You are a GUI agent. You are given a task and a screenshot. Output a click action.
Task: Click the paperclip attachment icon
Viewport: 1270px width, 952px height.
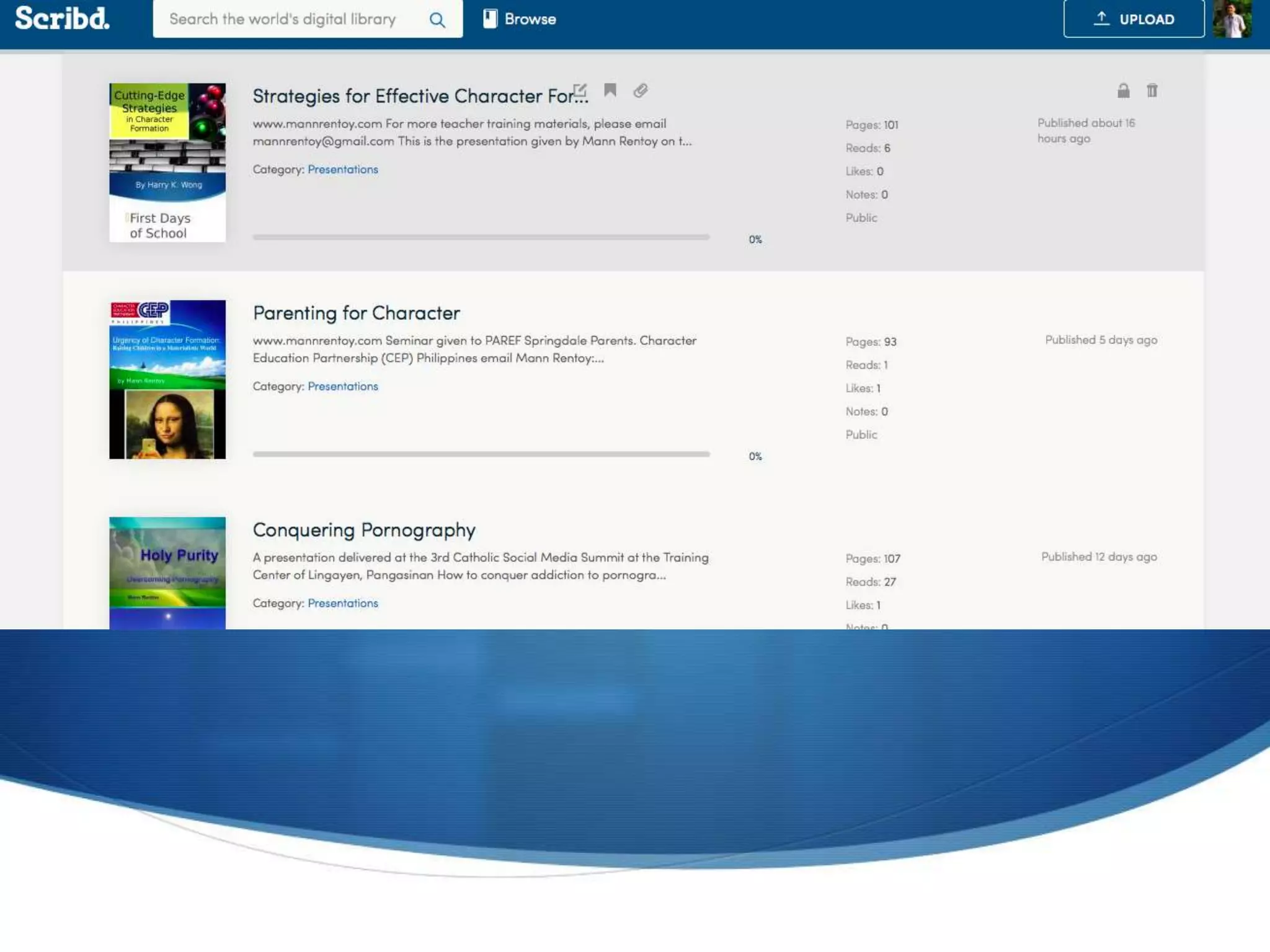tap(641, 91)
